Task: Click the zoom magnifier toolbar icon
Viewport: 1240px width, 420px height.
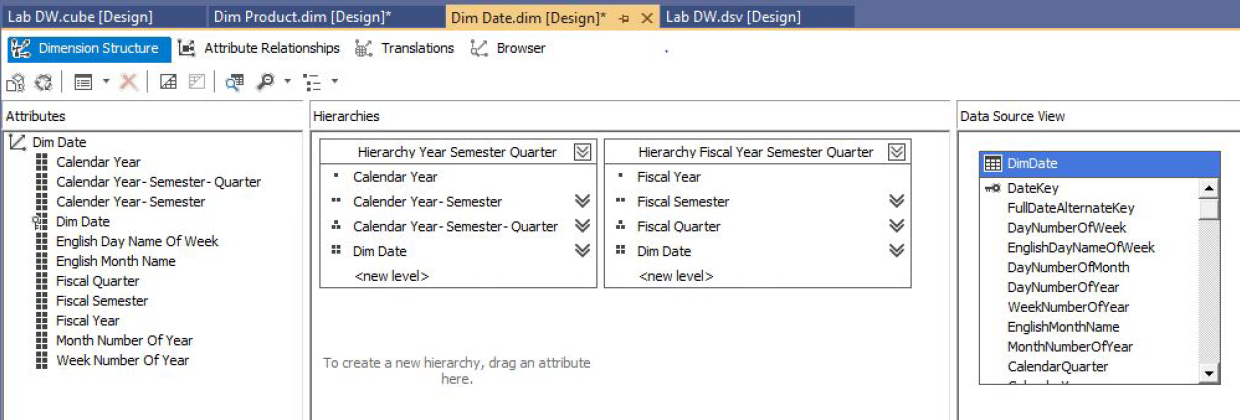Action: (x=265, y=82)
